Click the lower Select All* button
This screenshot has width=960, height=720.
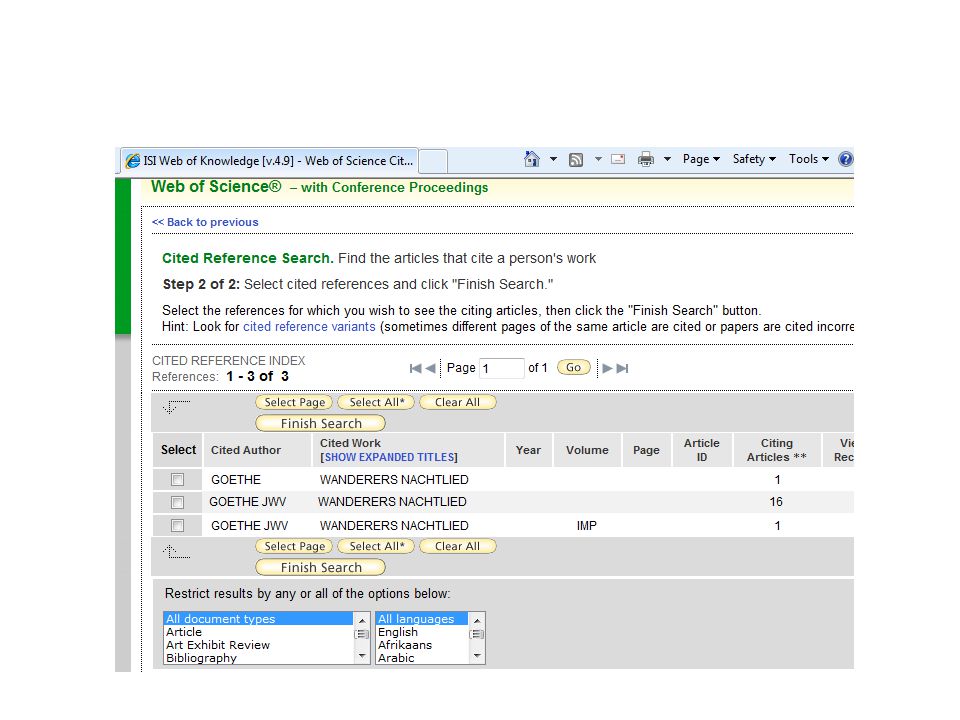tap(377, 546)
